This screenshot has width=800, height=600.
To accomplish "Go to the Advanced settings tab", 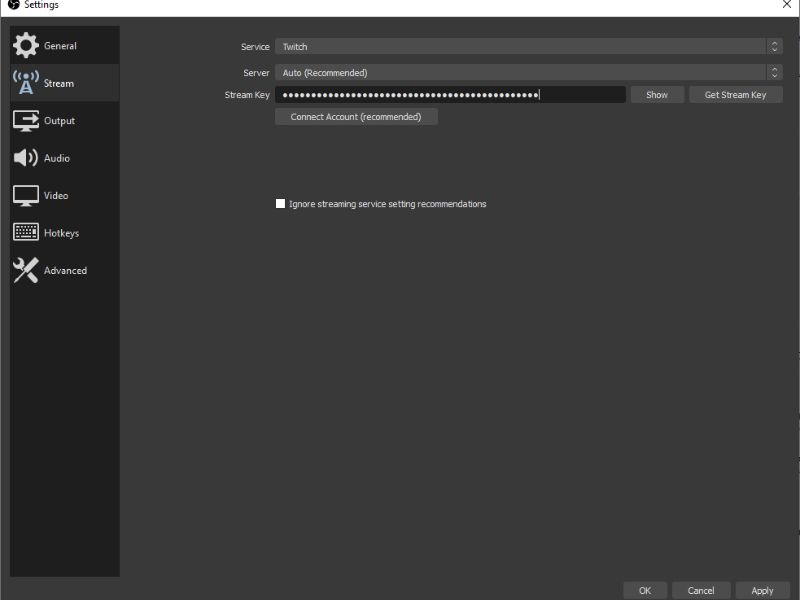I will (x=65, y=271).
